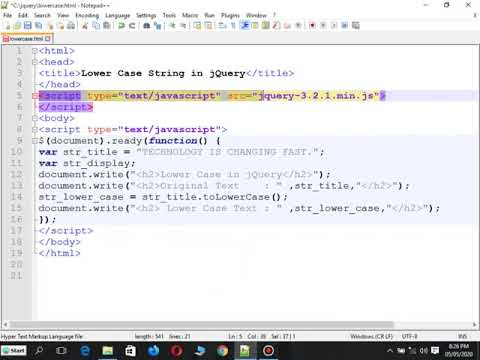Close the lowercase.html tab with its X
480x360 pixels.
tap(48, 39)
